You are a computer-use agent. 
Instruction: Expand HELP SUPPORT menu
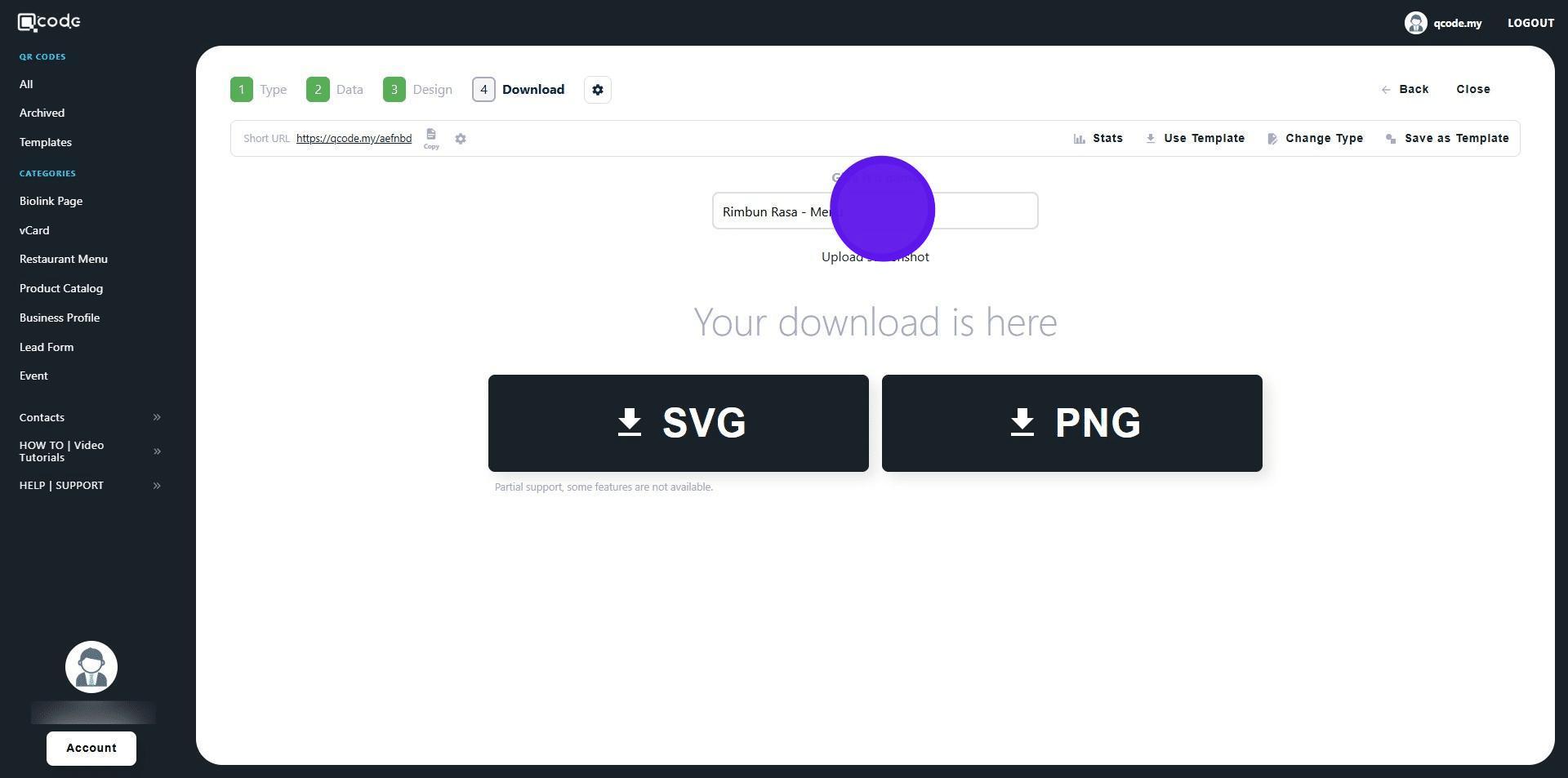[90, 486]
